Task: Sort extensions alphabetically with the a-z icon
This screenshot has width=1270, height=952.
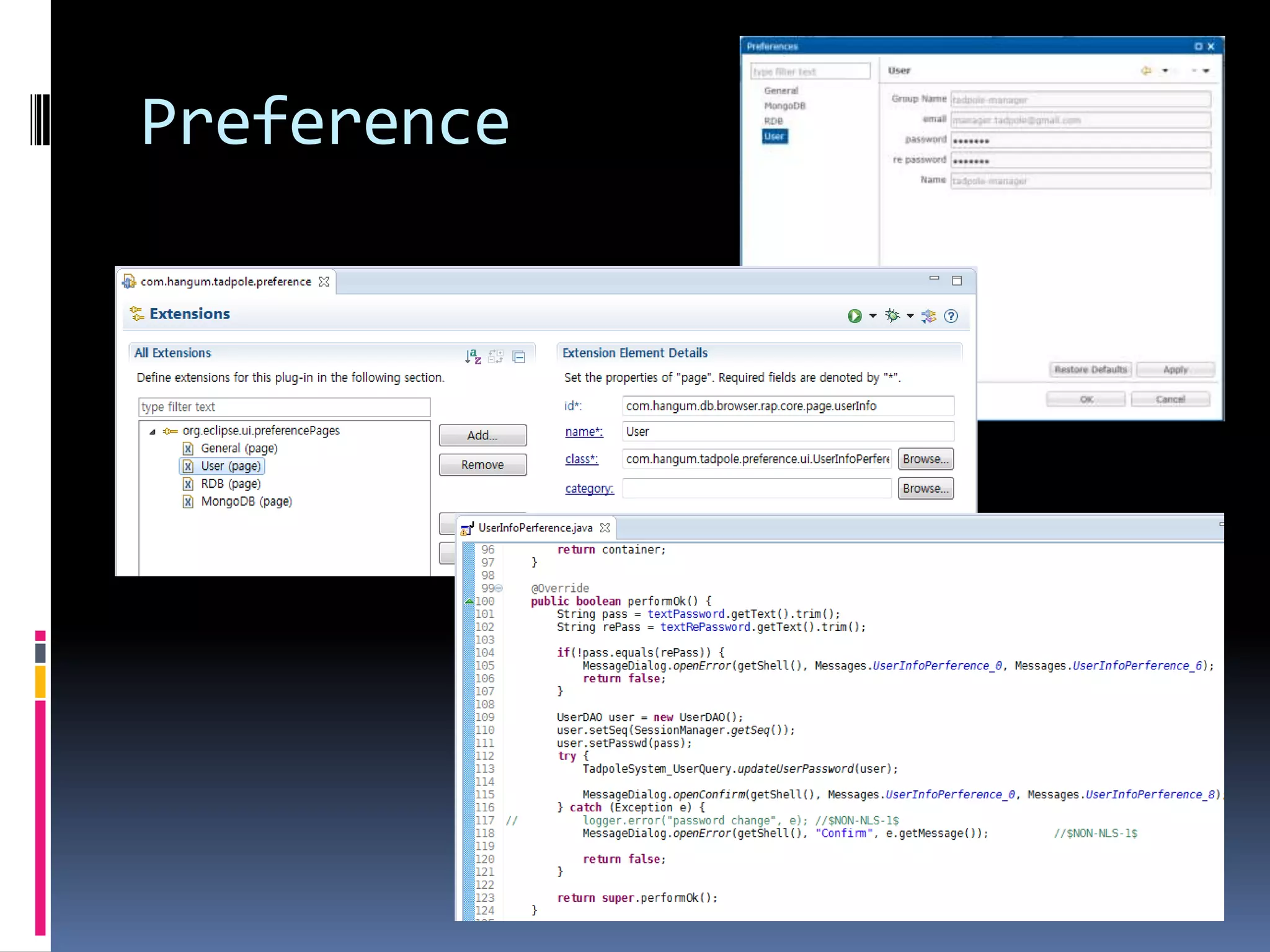Action: [x=473, y=356]
